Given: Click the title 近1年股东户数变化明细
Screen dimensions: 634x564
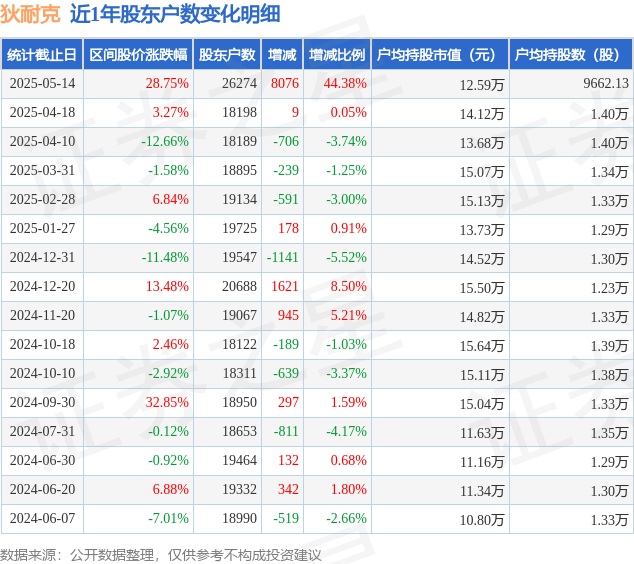Looking at the screenshot, I should point(175,14).
